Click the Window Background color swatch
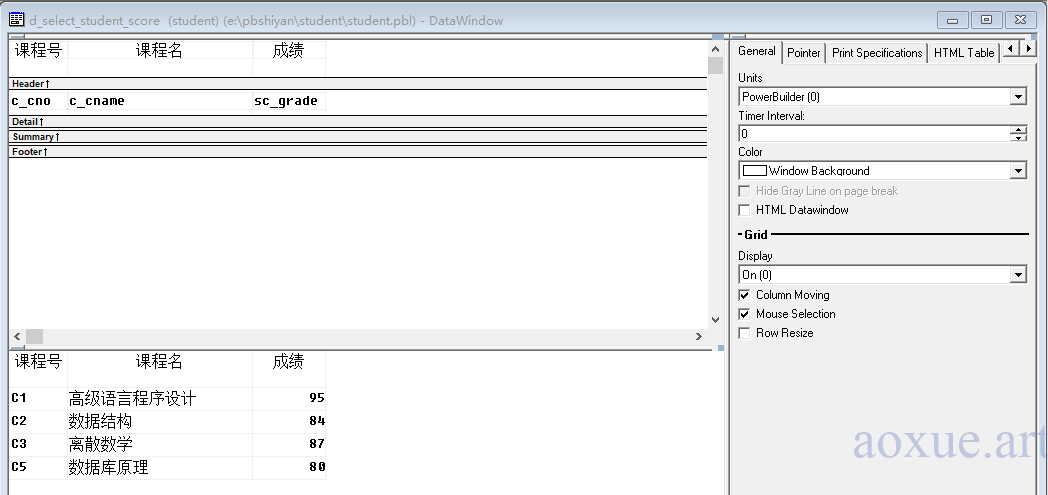Viewport: 1048px width, 495px height. point(755,171)
